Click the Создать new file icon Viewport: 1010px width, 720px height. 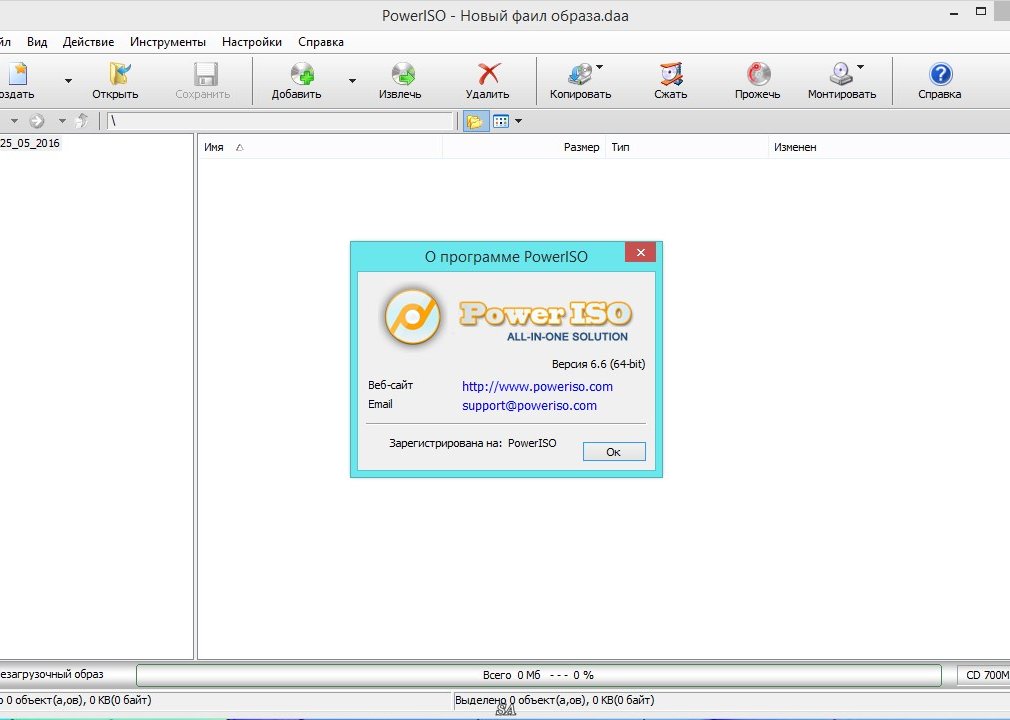[x=17, y=74]
